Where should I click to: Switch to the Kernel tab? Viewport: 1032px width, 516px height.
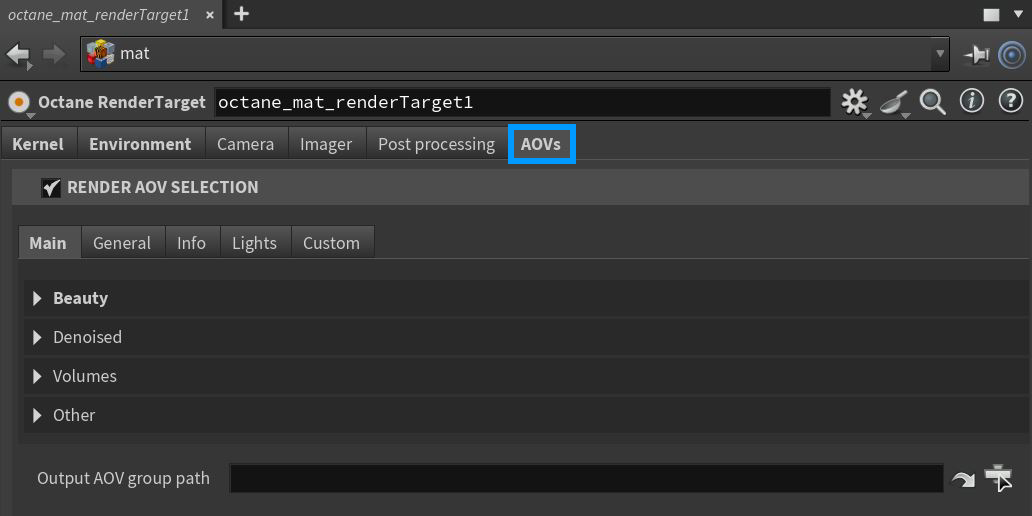point(38,144)
